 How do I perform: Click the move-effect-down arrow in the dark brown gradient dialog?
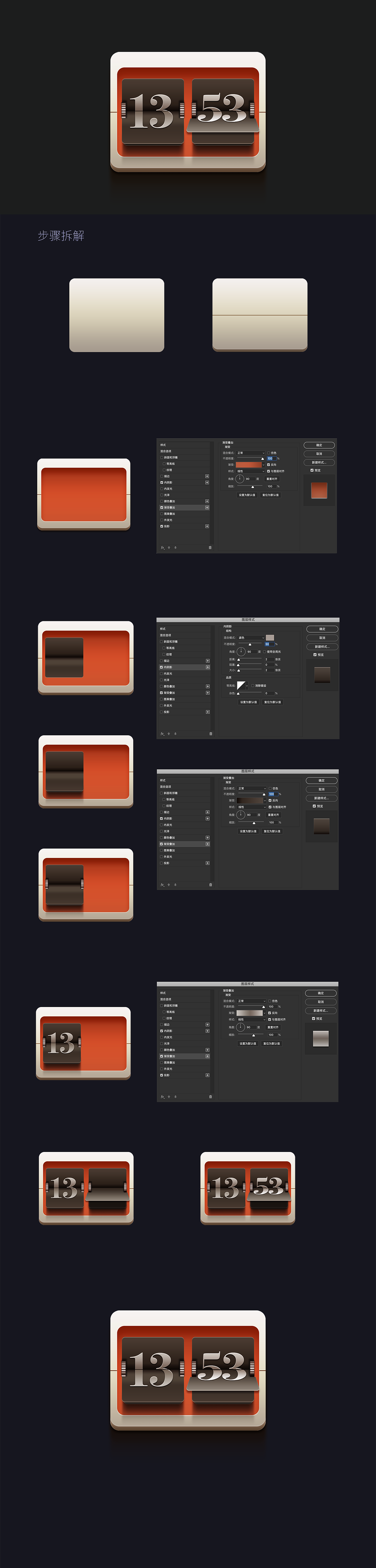tap(175, 884)
